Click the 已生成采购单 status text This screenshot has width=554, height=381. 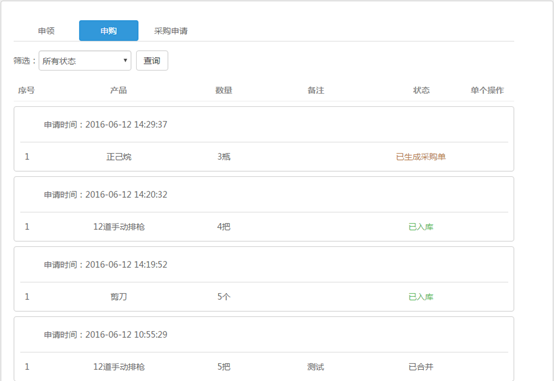(x=421, y=157)
